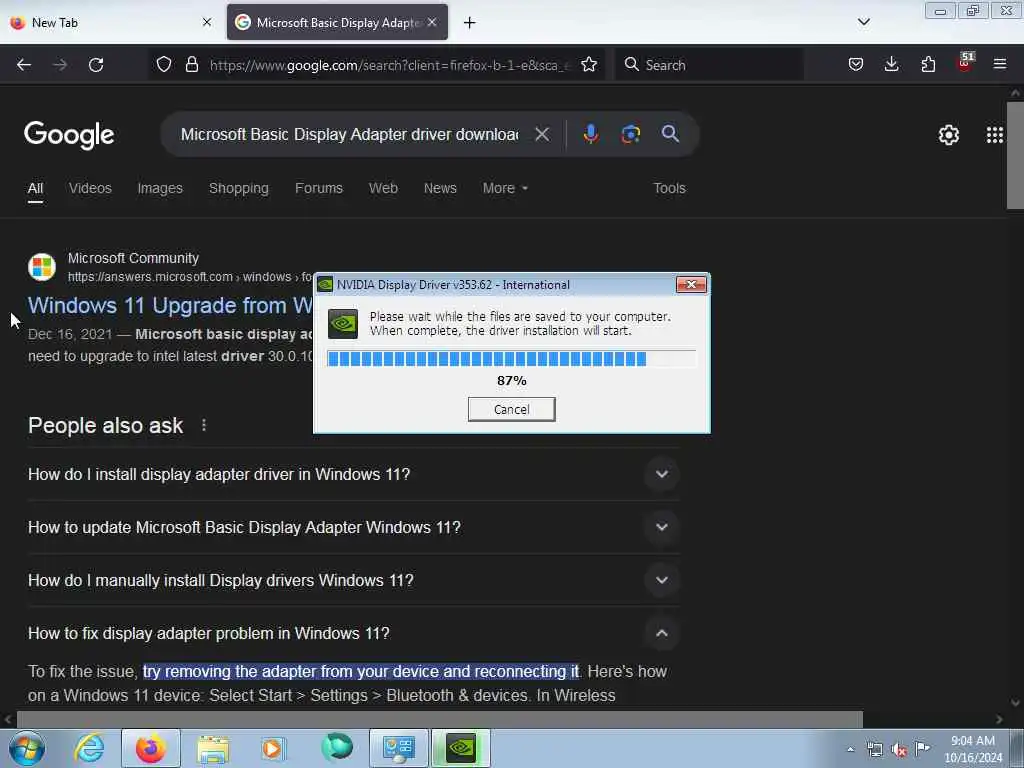Click the muted volume tray icon
This screenshot has height=768, width=1024.
[x=899, y=750]
